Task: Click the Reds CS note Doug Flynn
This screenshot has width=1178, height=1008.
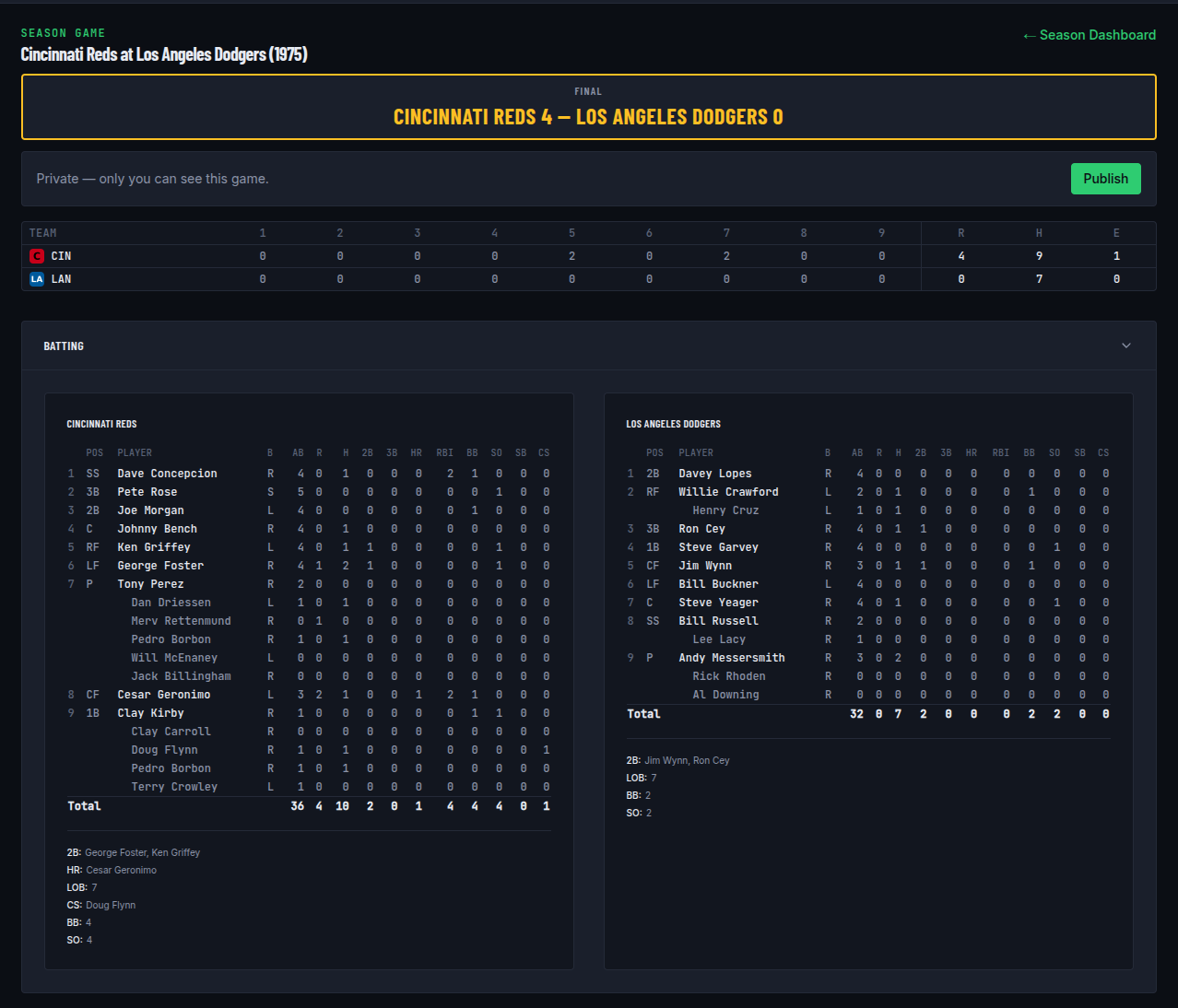Action: tap(111, 905)
